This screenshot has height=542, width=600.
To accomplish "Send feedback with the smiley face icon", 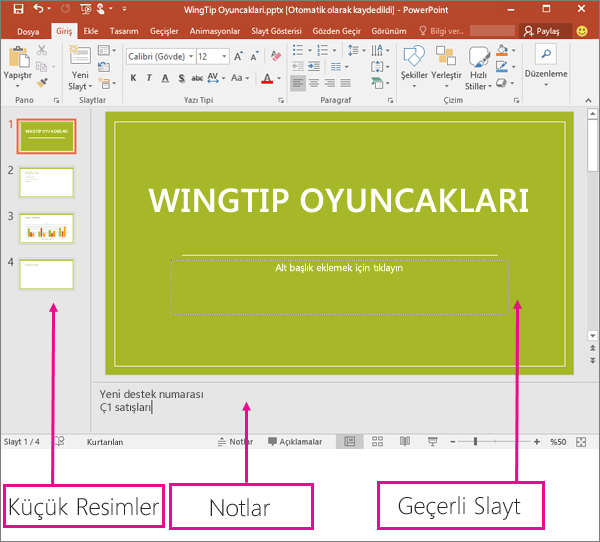I will [582, 31].
